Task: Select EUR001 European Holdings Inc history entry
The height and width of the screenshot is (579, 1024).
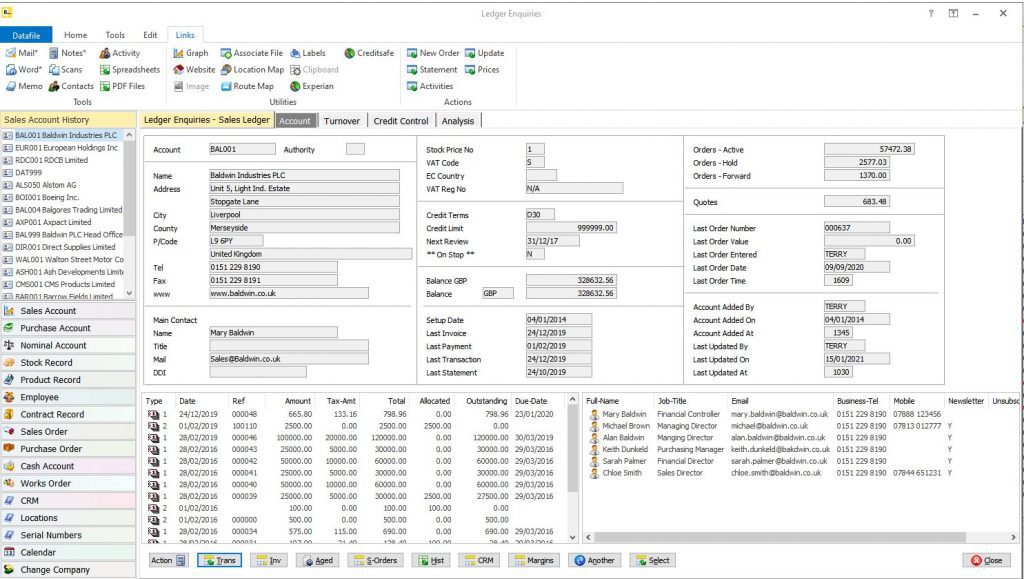Action: [x=63, y=148]
